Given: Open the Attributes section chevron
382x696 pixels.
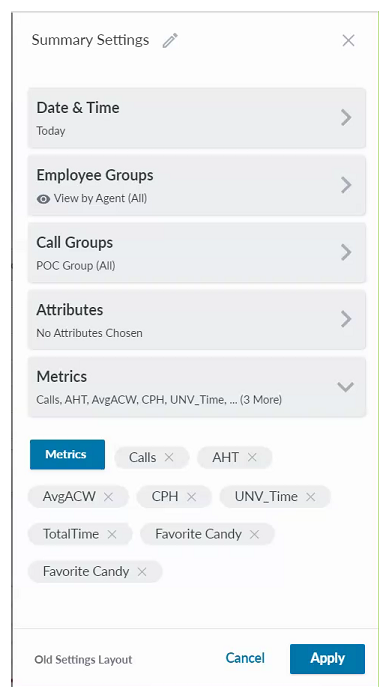Looking at the screenshot, I should (346, 319).
